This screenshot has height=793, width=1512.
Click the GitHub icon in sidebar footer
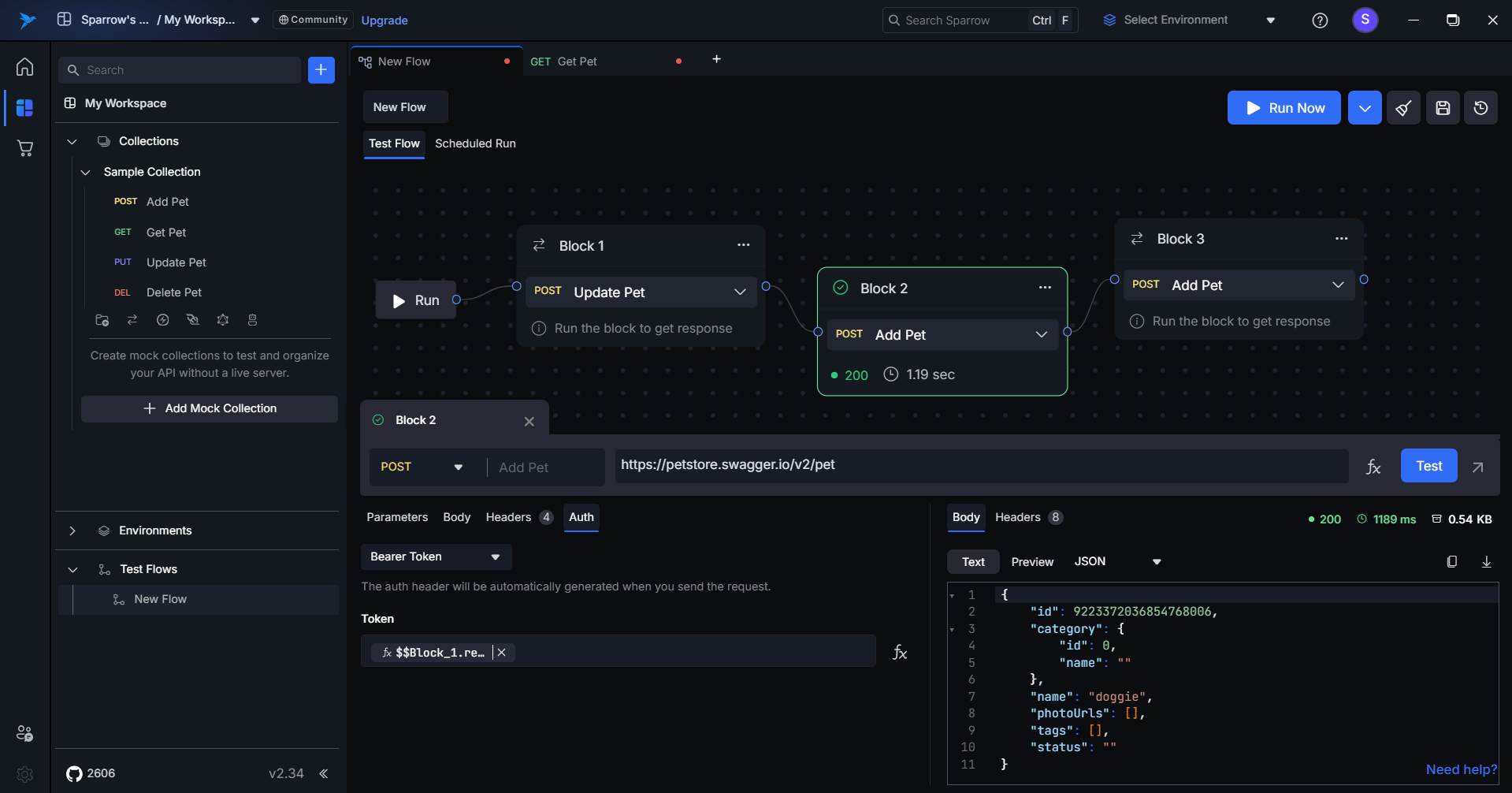point(74,773)
